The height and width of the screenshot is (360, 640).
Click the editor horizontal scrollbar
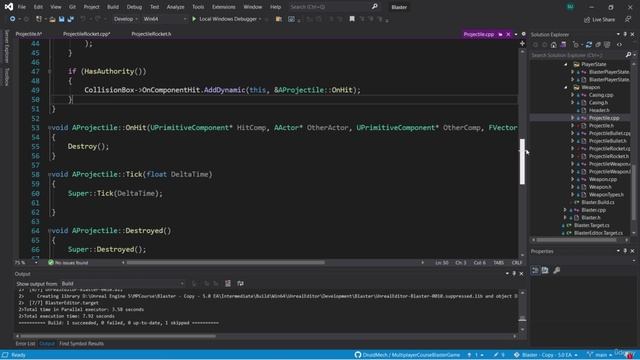click(x=226, y=262)
